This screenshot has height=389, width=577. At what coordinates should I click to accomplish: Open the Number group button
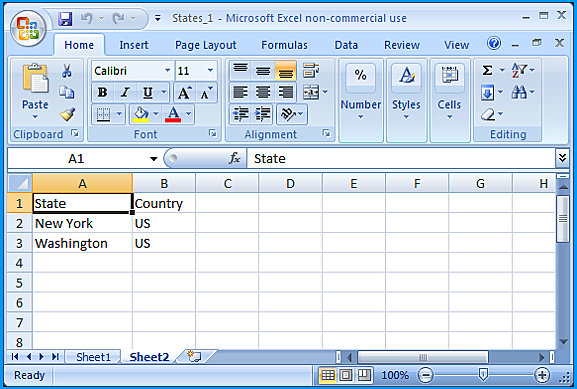tap(361, 99)
